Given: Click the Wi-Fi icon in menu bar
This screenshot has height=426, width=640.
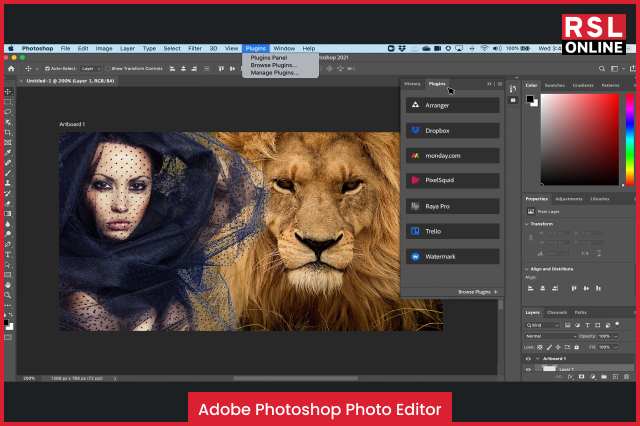Looking at the screenshot, I should (x=484, y=48).
